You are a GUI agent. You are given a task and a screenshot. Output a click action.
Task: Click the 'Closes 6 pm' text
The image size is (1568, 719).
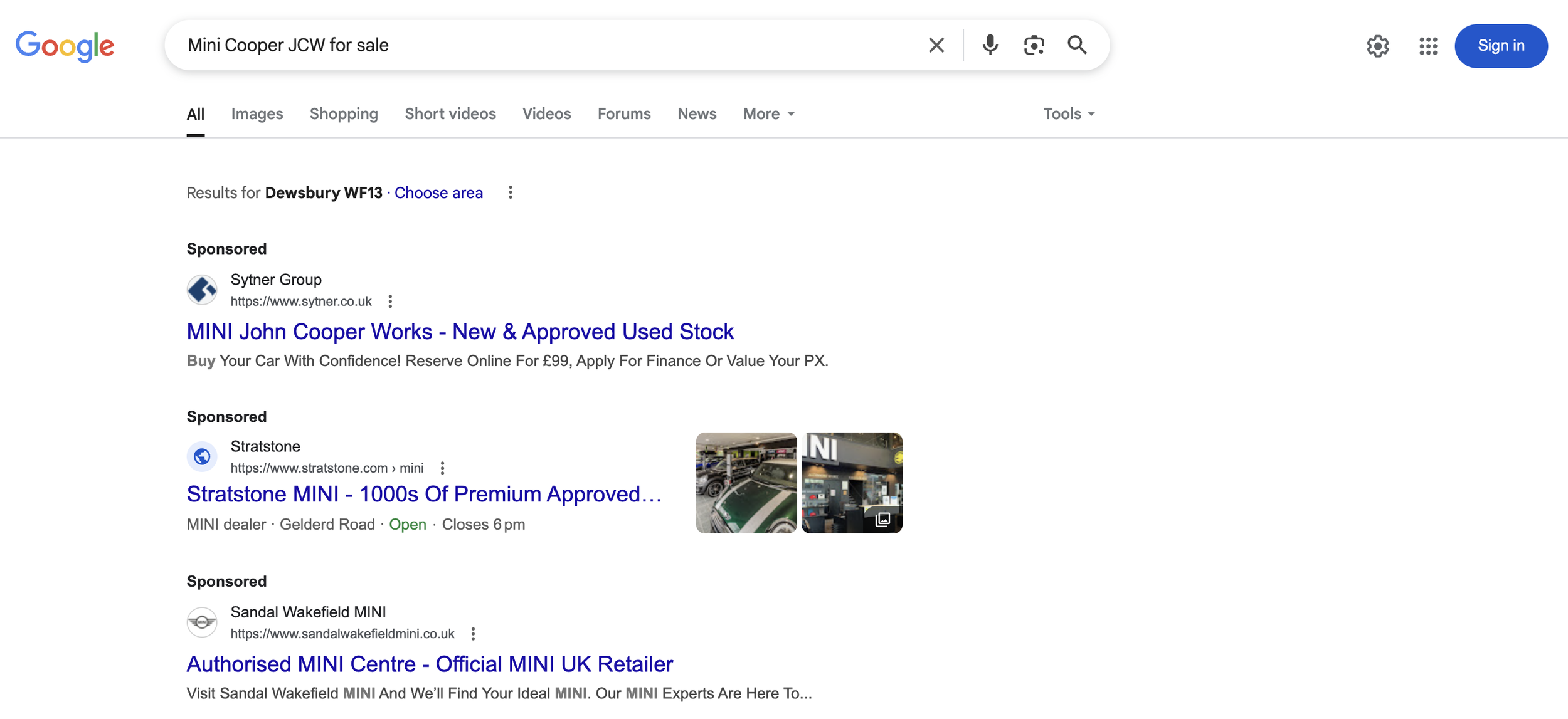[x=484, y=525]
